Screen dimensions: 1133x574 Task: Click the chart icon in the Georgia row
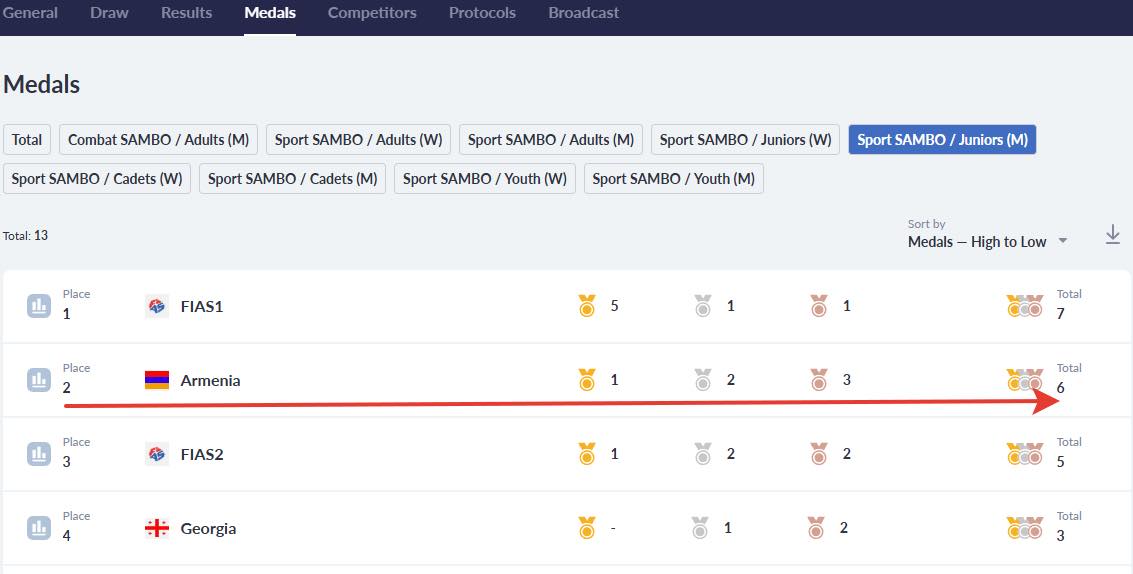pyautogui.click(x=39, y=528)
